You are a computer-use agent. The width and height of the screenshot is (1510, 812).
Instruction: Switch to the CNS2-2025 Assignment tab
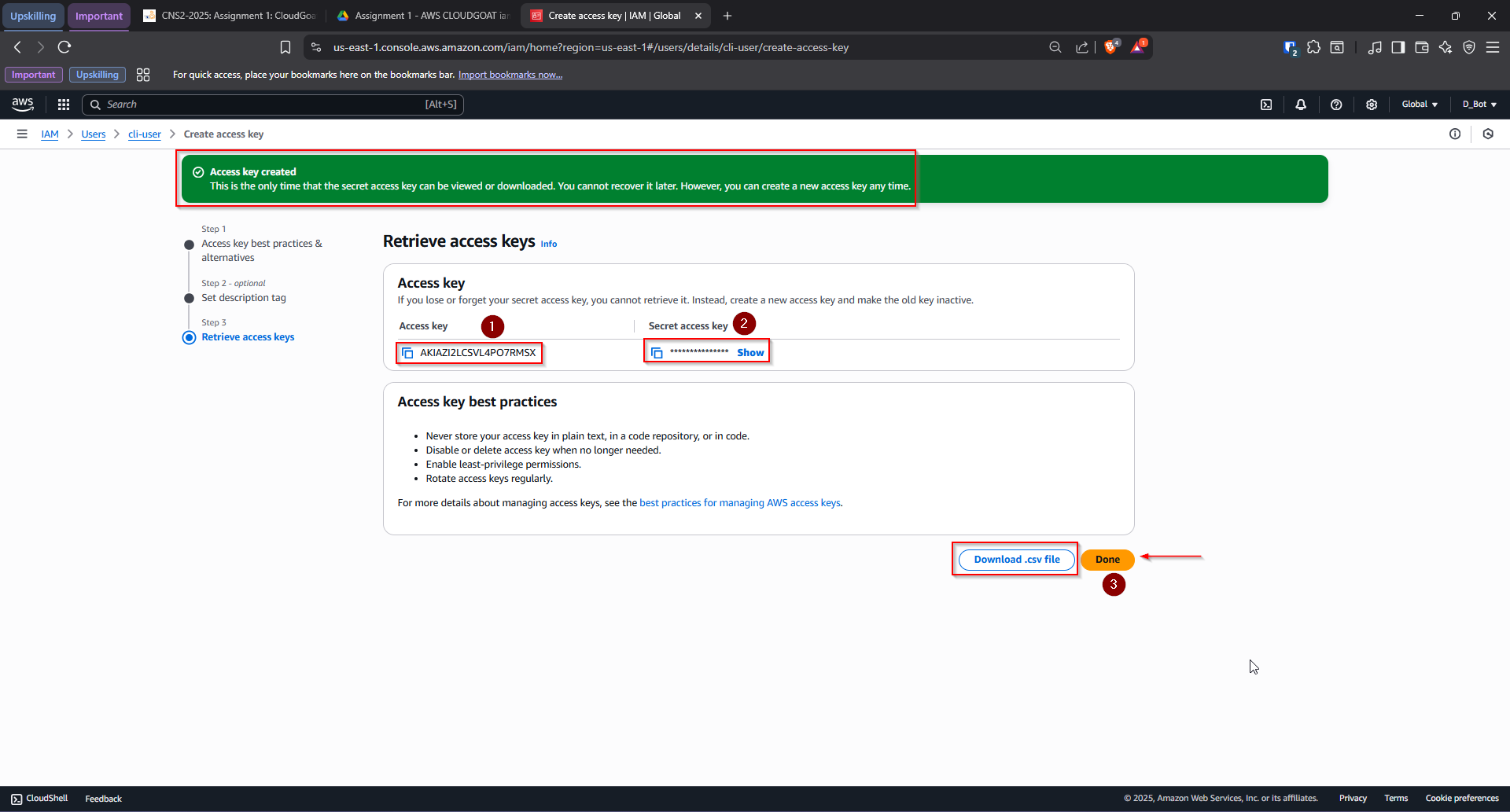click(228, 15)
